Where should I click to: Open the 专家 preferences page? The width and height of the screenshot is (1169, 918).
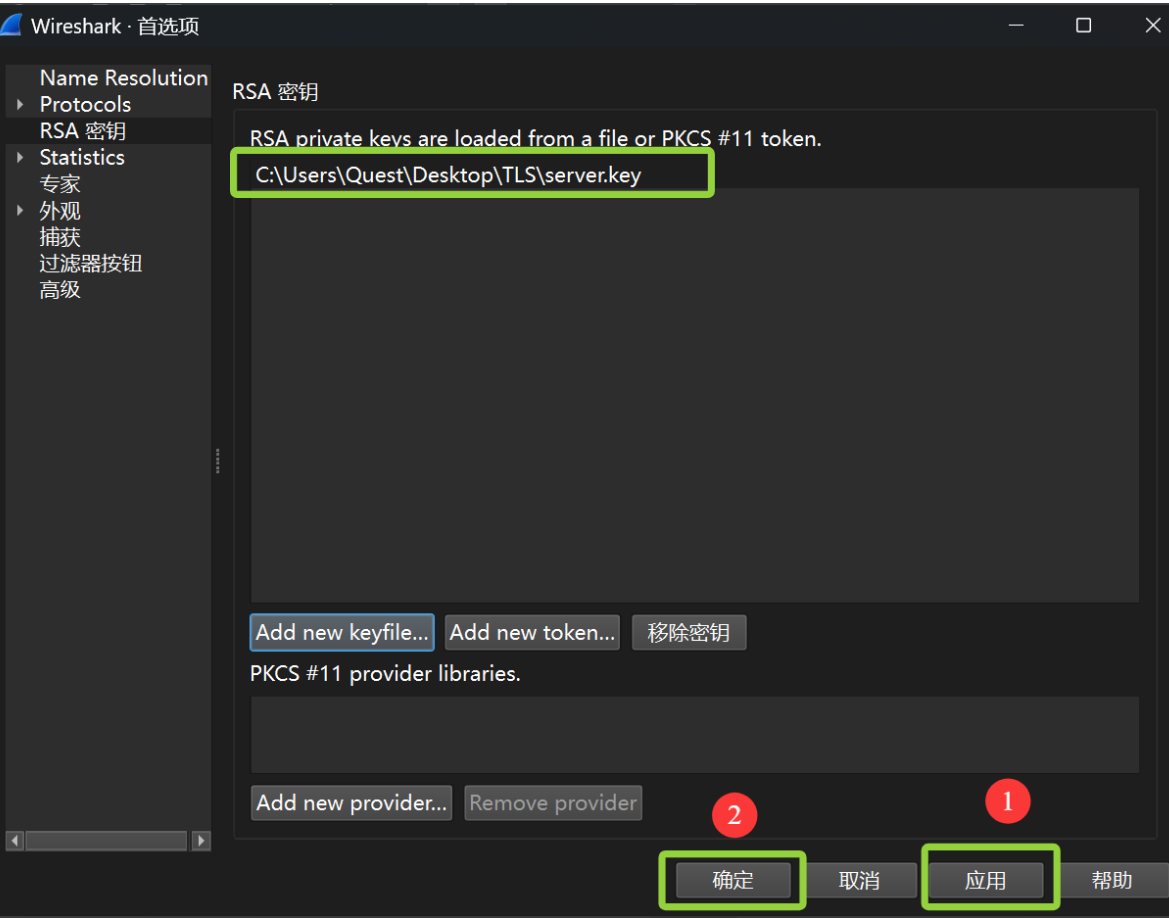click(x=60, y=184)
